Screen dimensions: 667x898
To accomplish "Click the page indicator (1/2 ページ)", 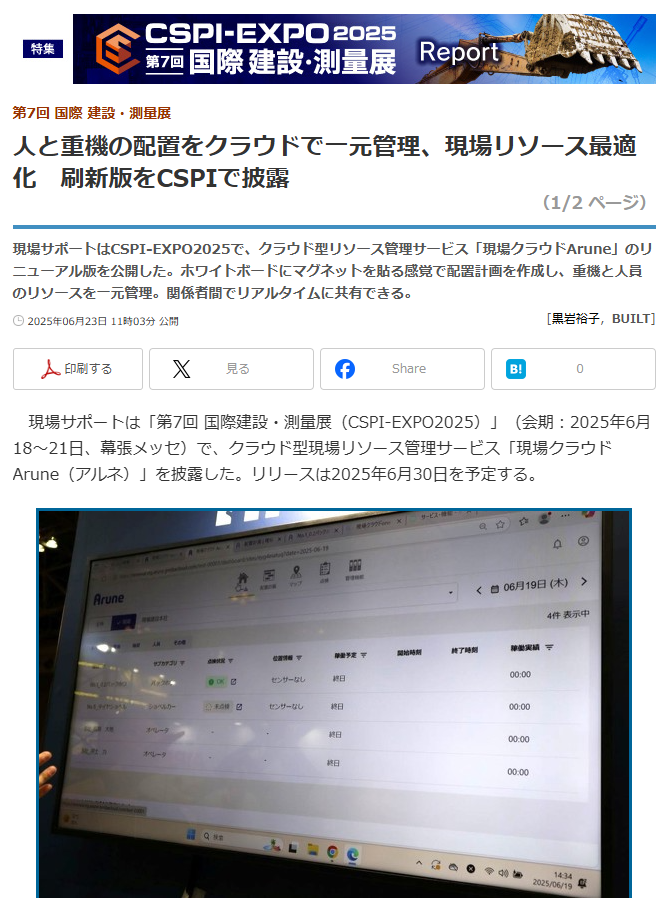I will click(x=595, y=202).
